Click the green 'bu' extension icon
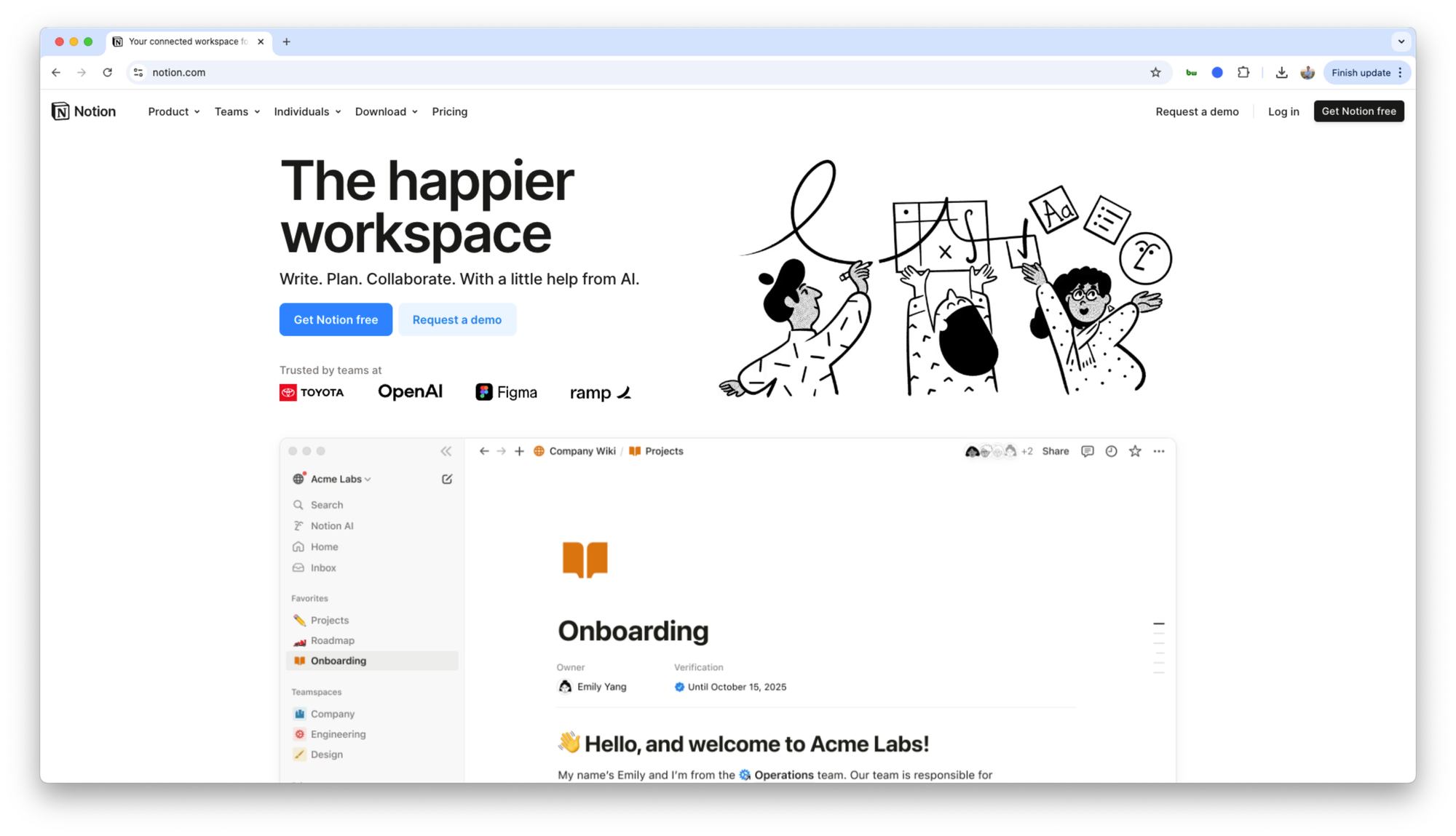The width and height of the screenshot is (1456, 836). pyautogui.click(x=1191, y=73)
